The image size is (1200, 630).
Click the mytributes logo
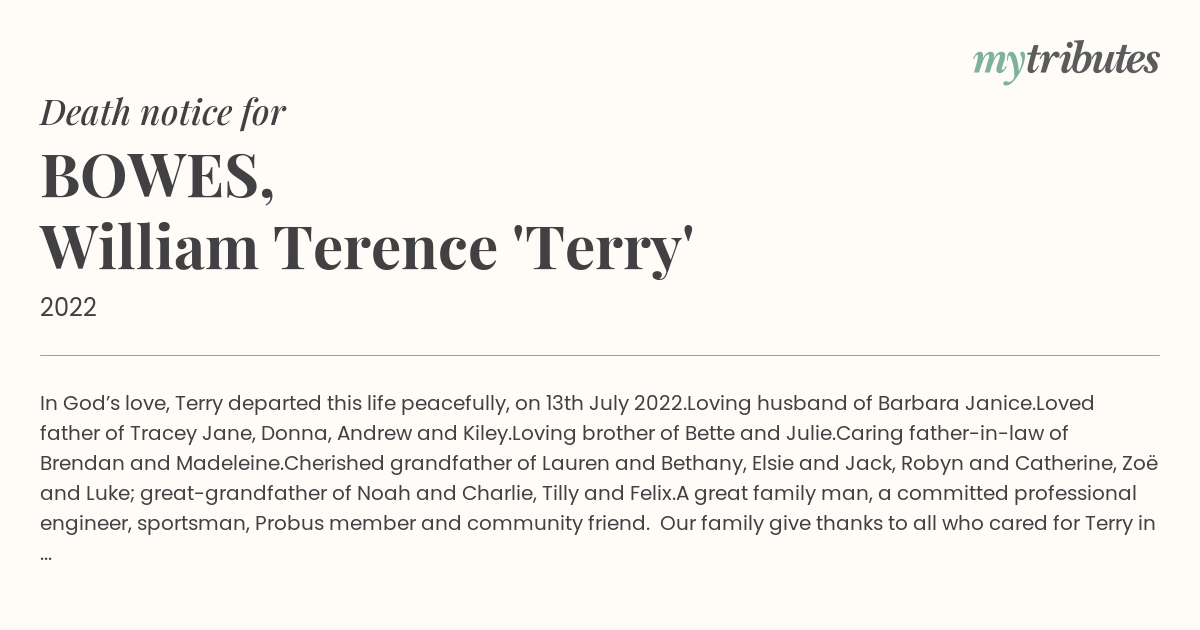click(x=1066, y=61)
